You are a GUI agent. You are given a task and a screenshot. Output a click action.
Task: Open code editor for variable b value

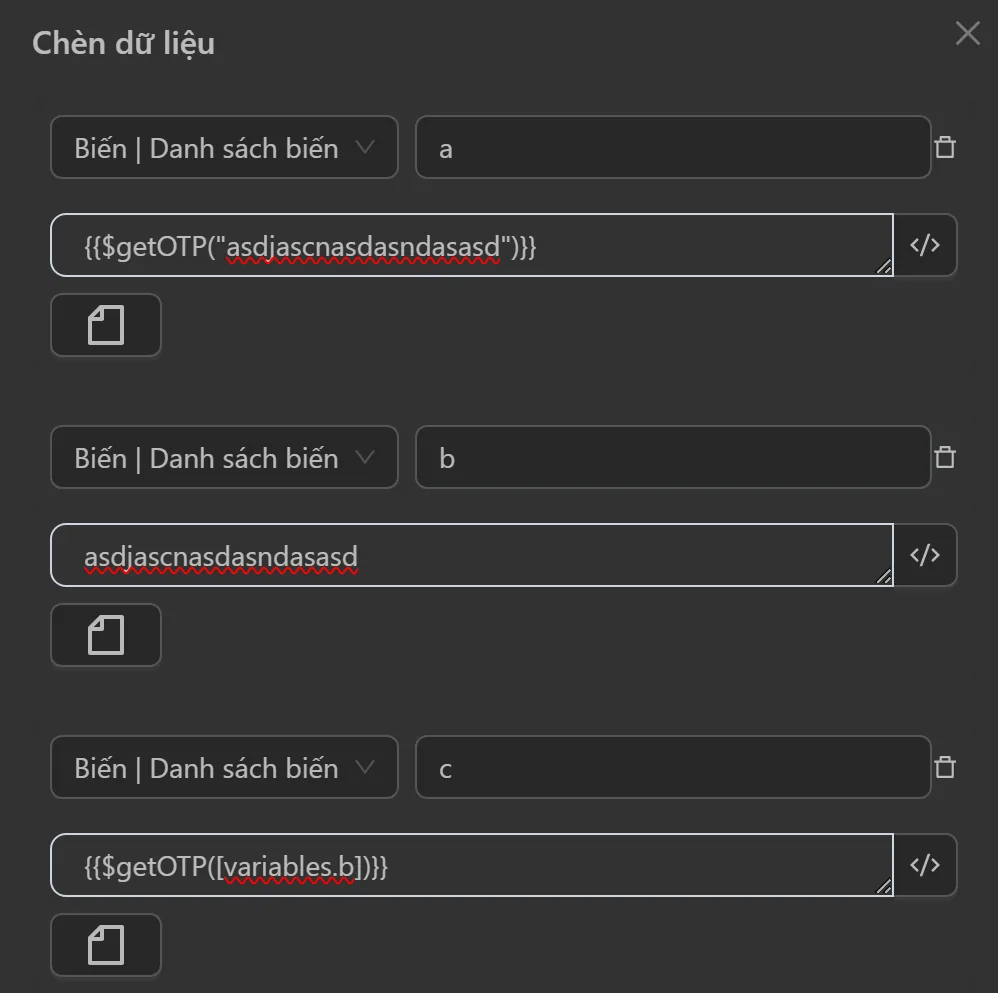(x=925, y=555)
